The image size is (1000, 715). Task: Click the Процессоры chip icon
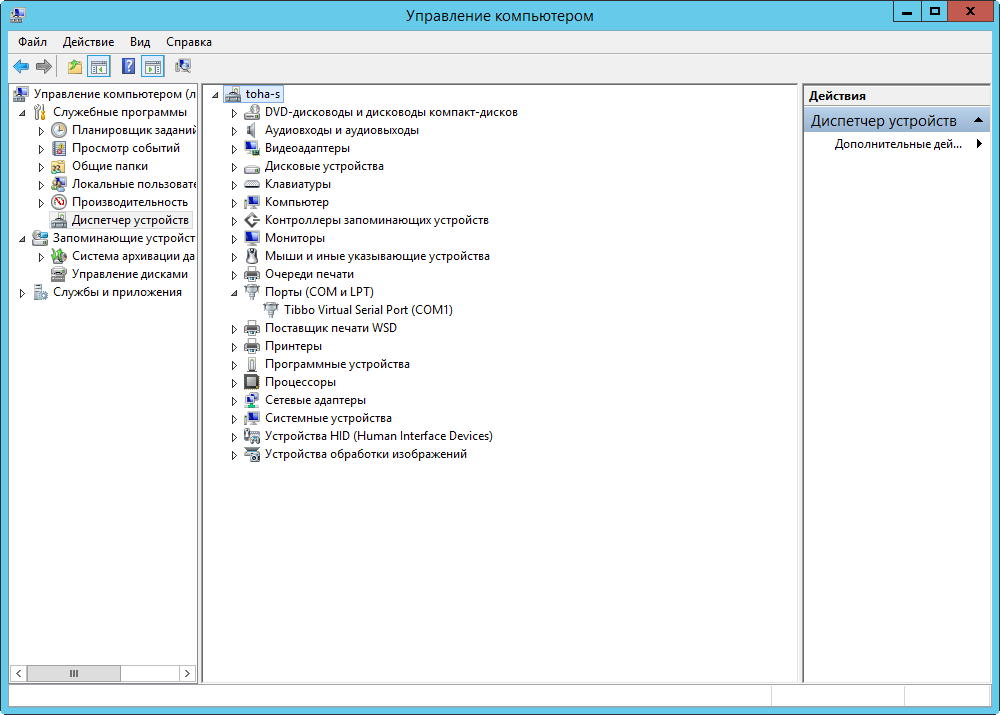[x=252, y=382]
